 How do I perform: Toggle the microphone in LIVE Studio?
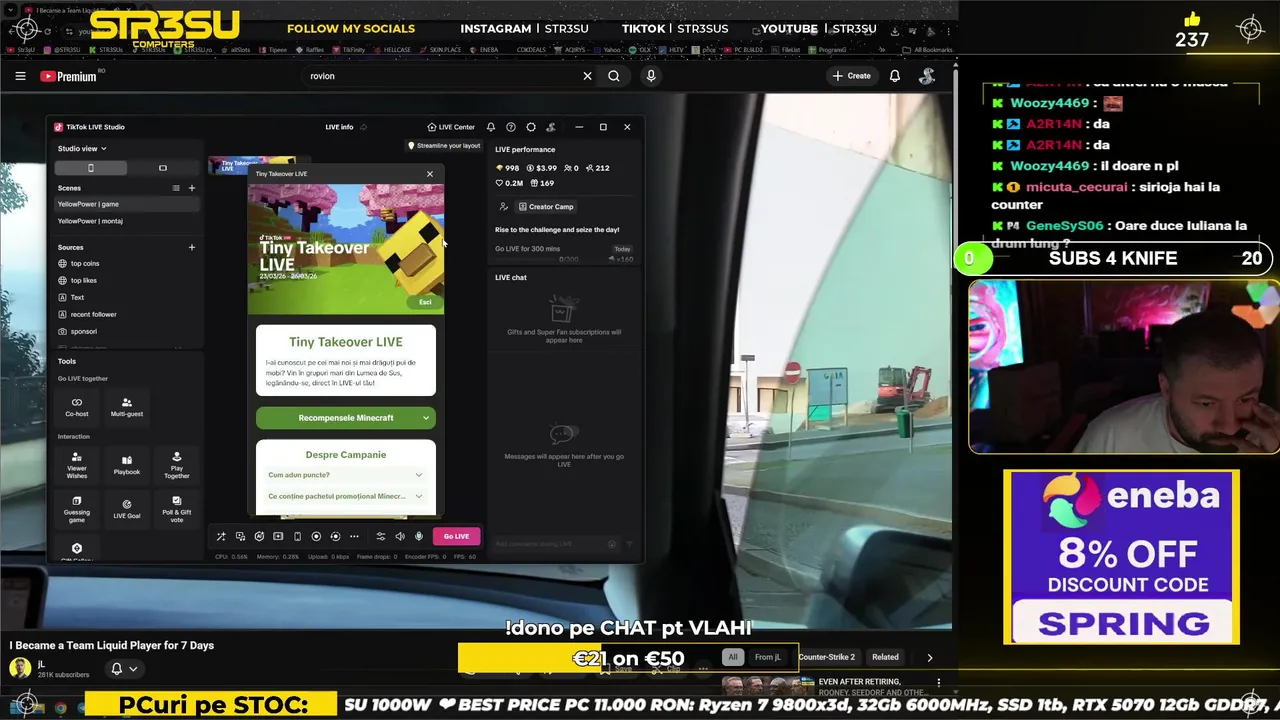coord(419,537)
